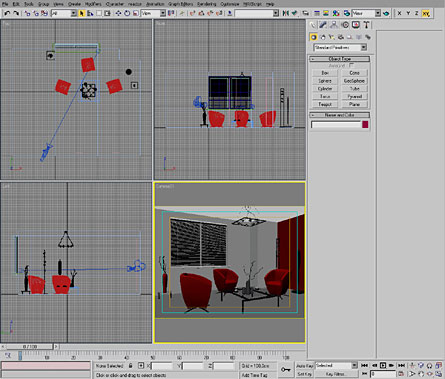Open the Key Filters button
Screen dimensions: 445x379
(336, 374)
